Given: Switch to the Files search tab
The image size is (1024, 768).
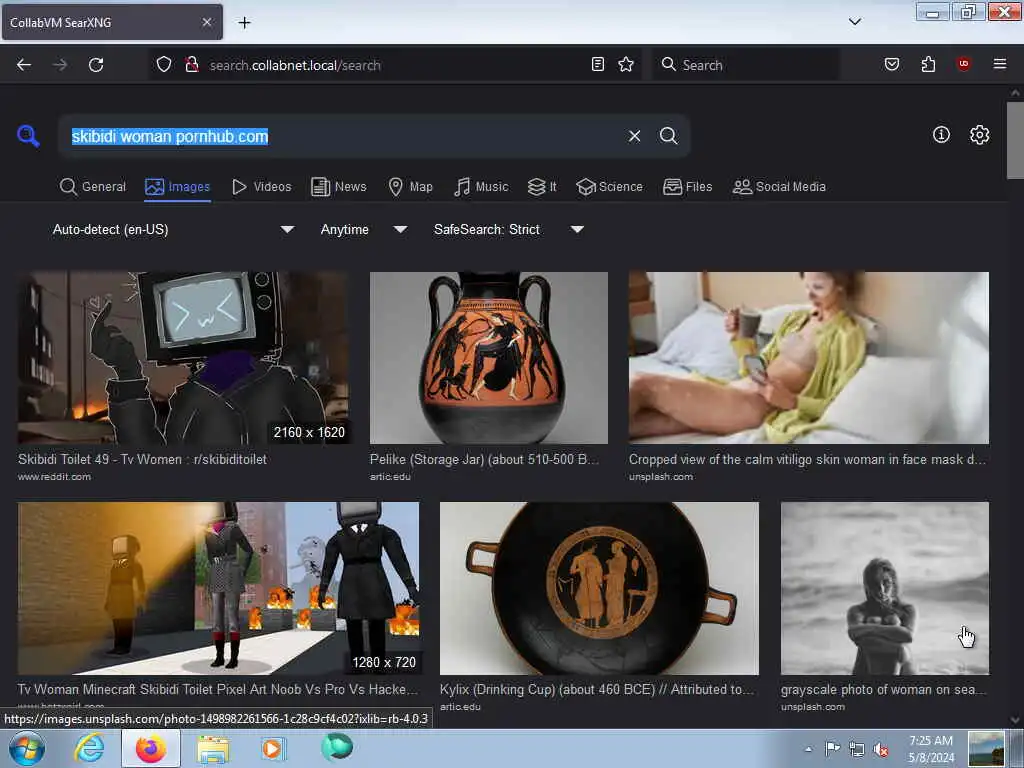Looking at the screenshot, I should coord(688,187).
